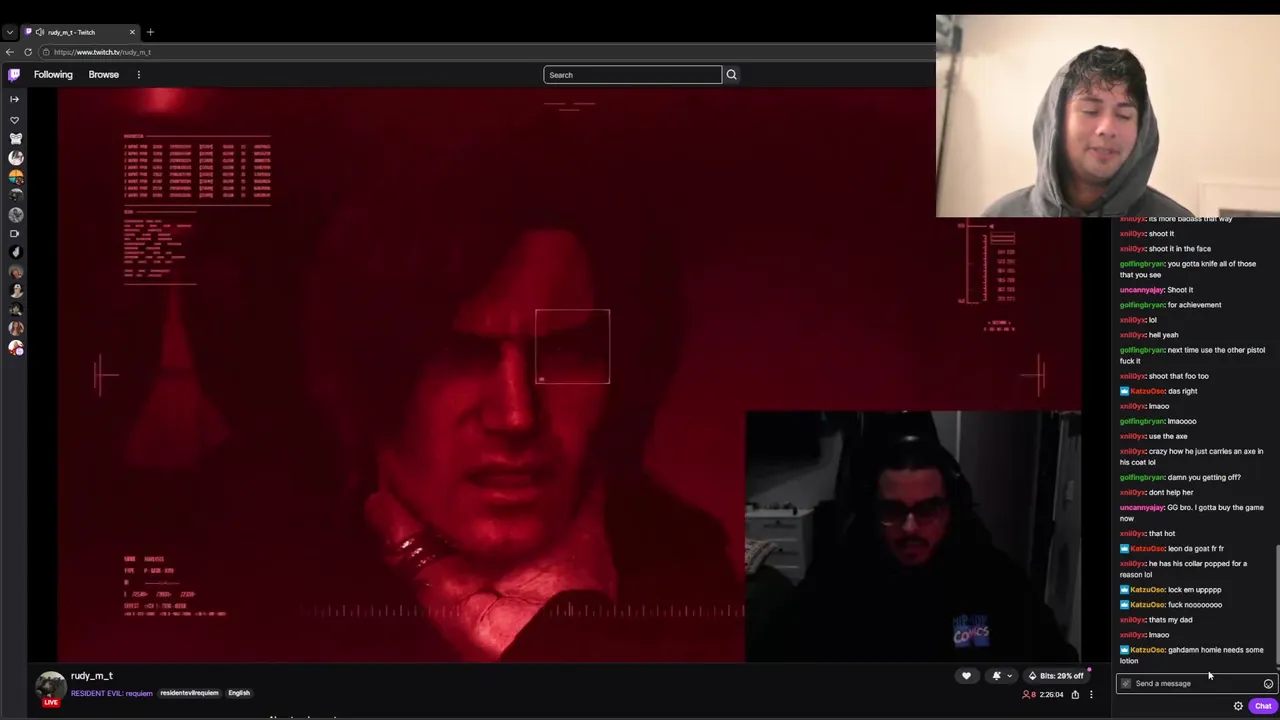The image size is (1280, 720).
Task: Click the purple Chat send button
Action: 1262,706
